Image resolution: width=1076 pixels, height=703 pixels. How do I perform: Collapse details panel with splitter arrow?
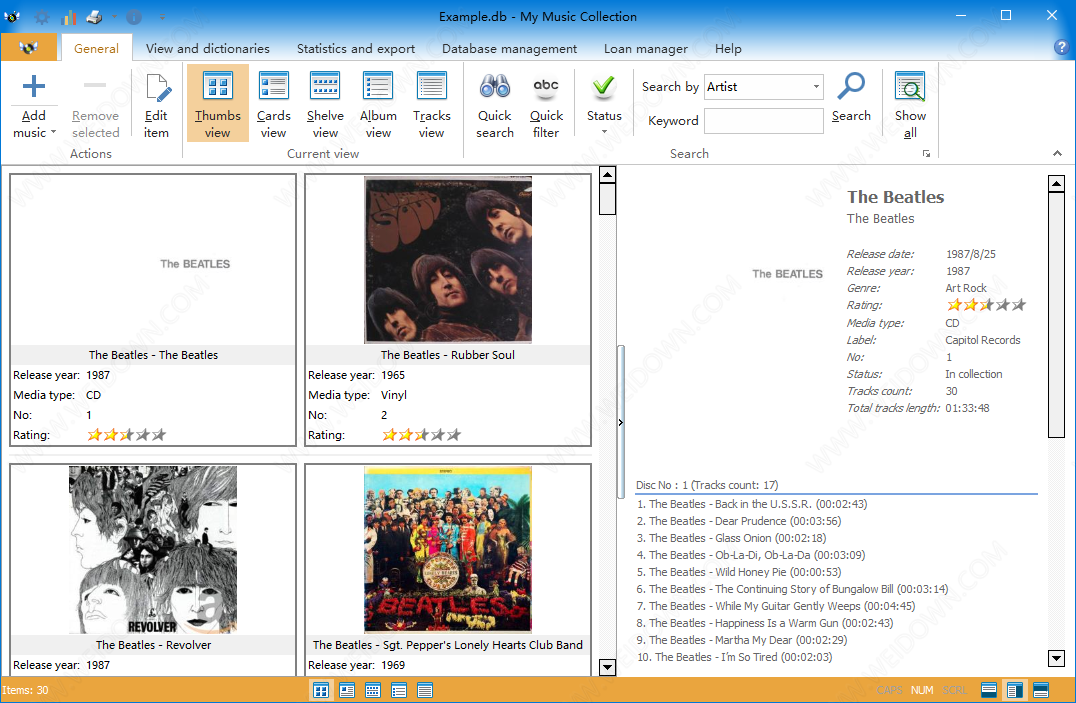pyautogui.click(x=620, y=423)
